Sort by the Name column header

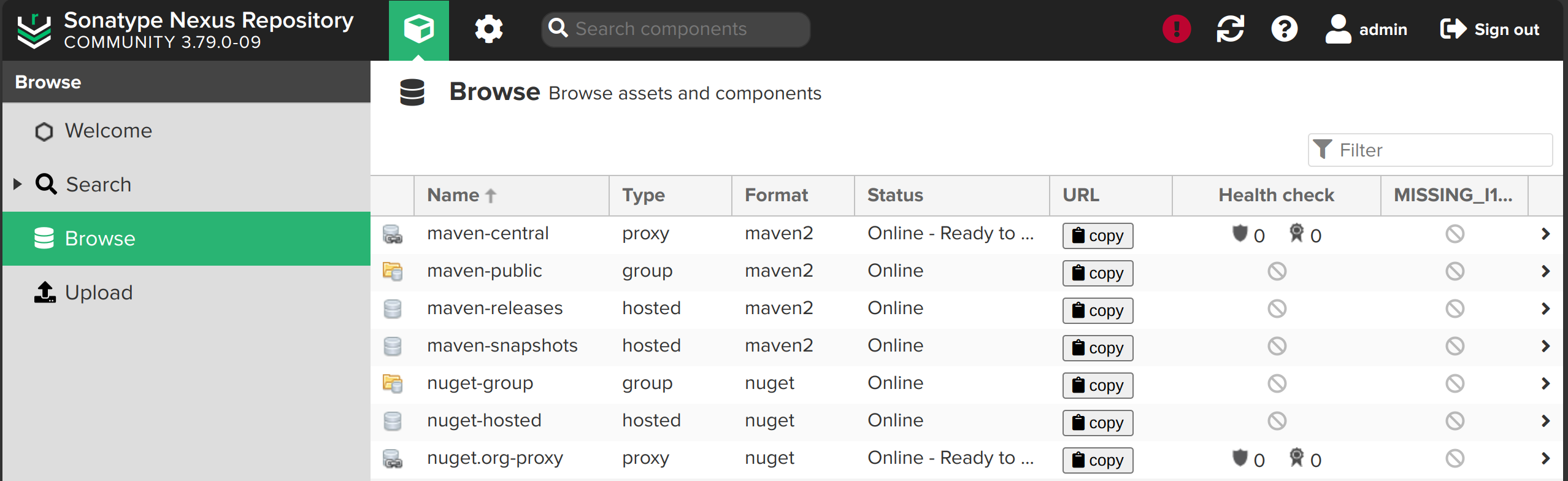[x=512, y=195]
